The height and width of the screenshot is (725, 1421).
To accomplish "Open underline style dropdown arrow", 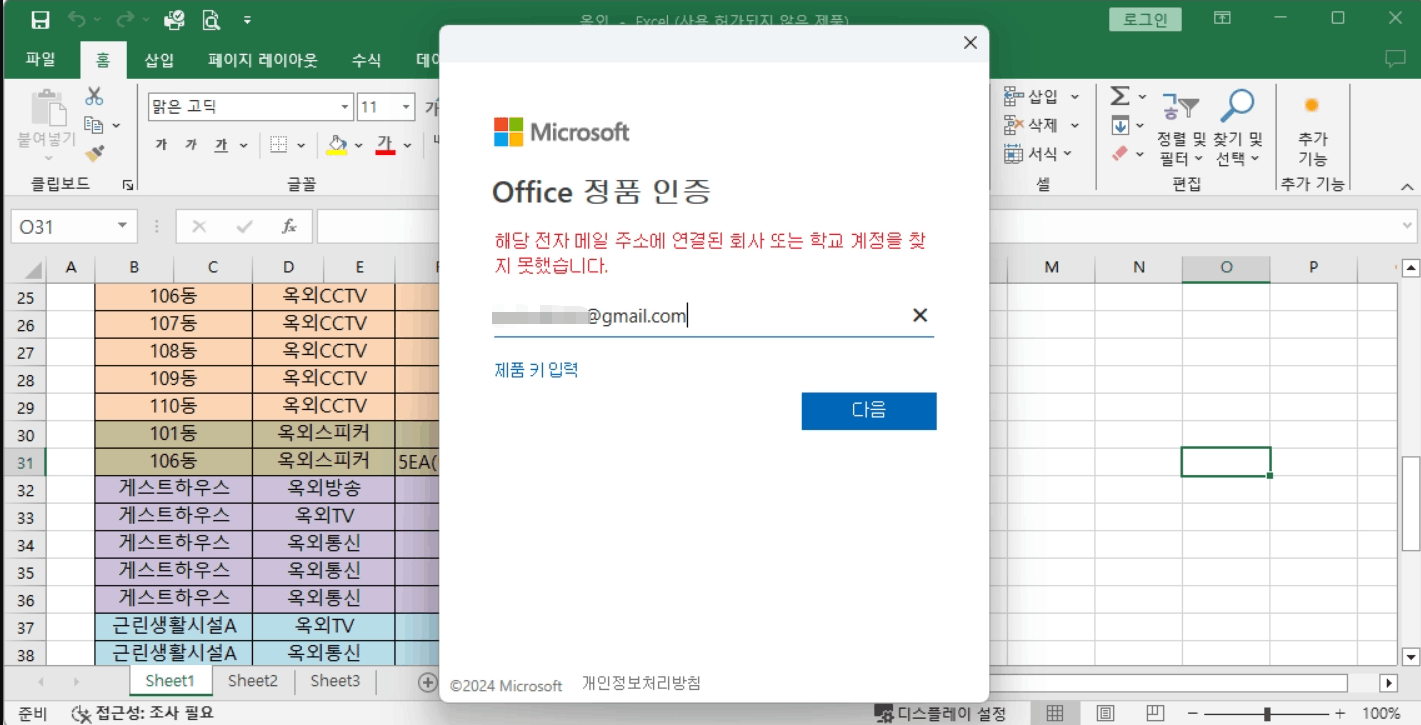I will tap(244, 146).
